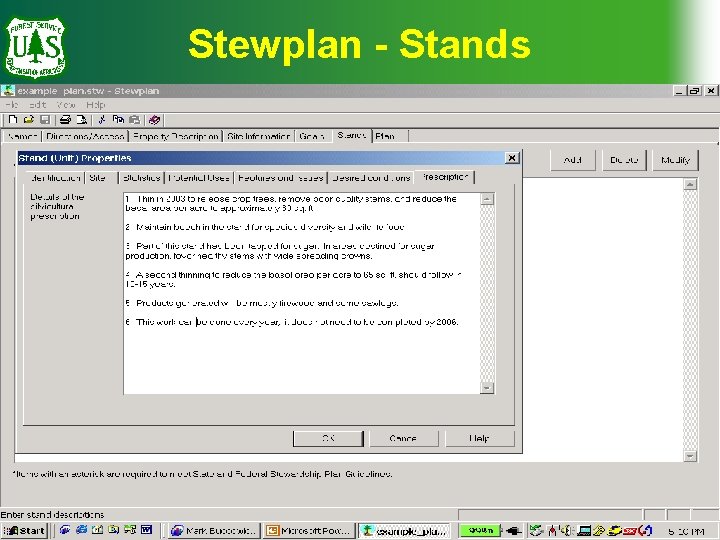
Task: Switch to the Microsoft PowerPoint taskbar button
Action: (x=309, y=531)
